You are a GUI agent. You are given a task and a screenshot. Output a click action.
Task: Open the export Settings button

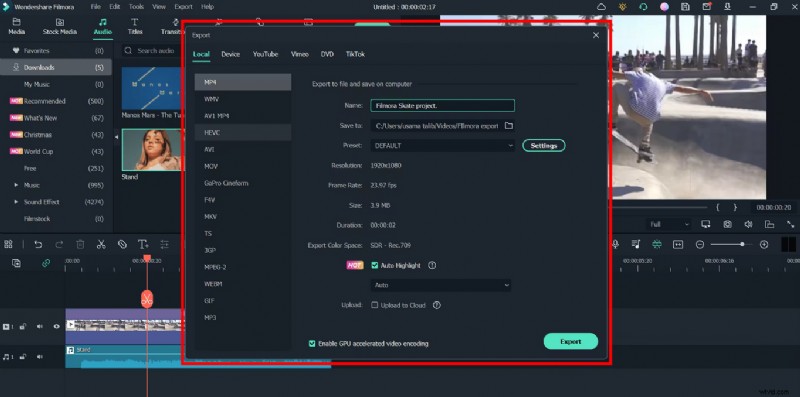pos(544,145)
